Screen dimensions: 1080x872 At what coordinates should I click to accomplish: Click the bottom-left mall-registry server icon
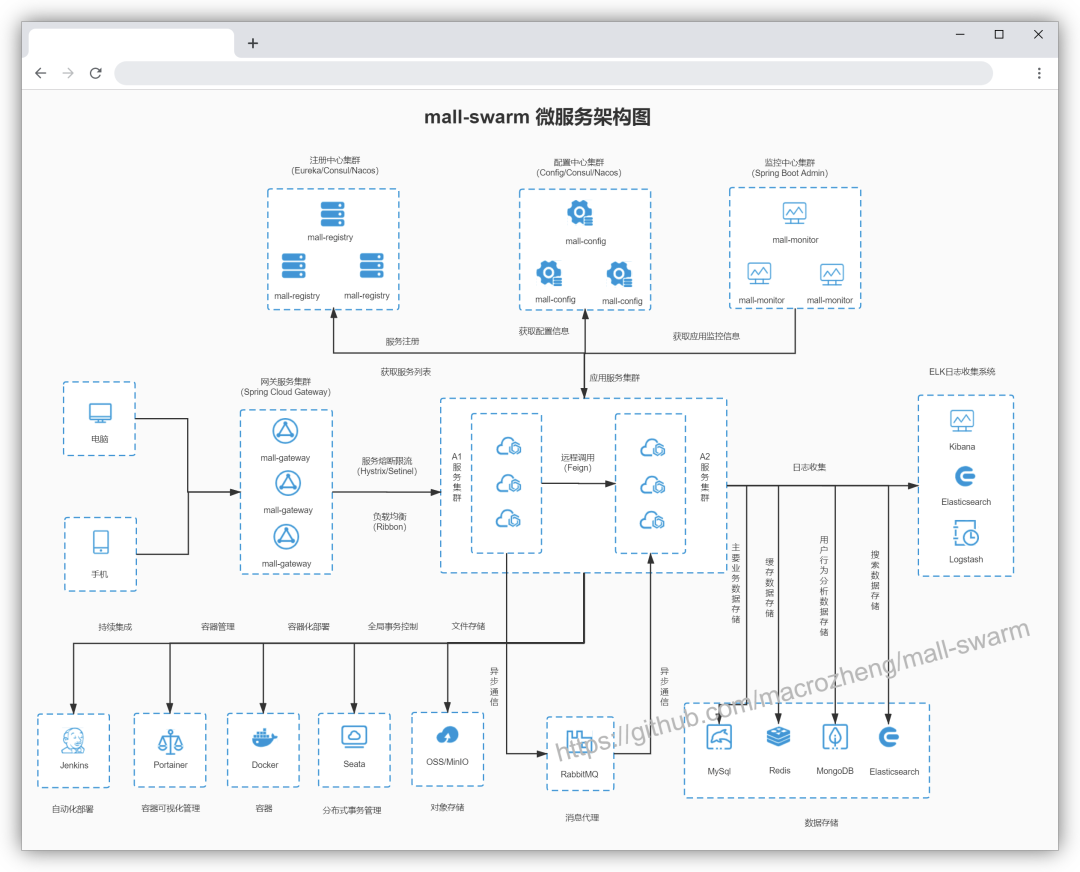293,266
